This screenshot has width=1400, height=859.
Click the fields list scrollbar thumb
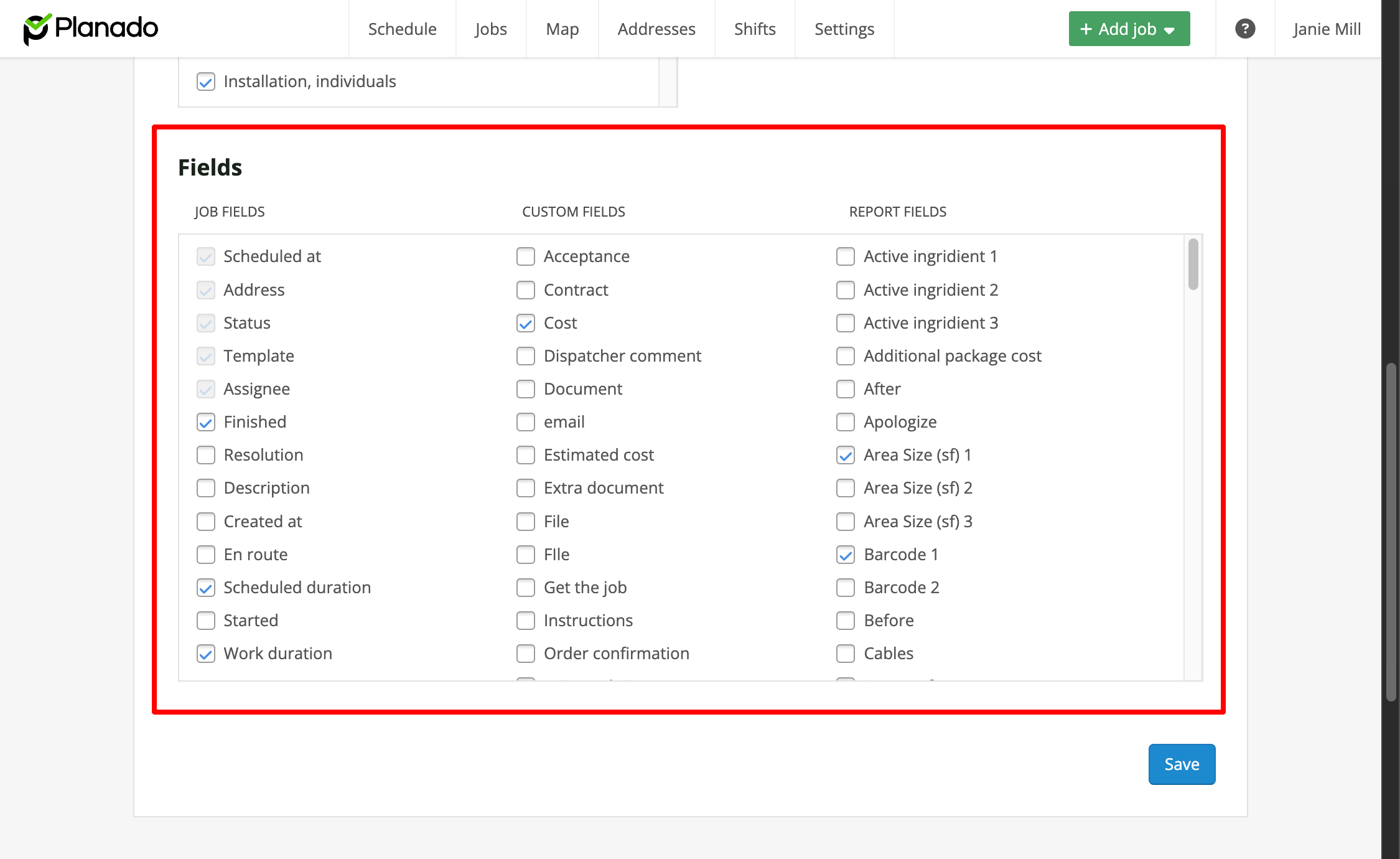point(1192,265)
